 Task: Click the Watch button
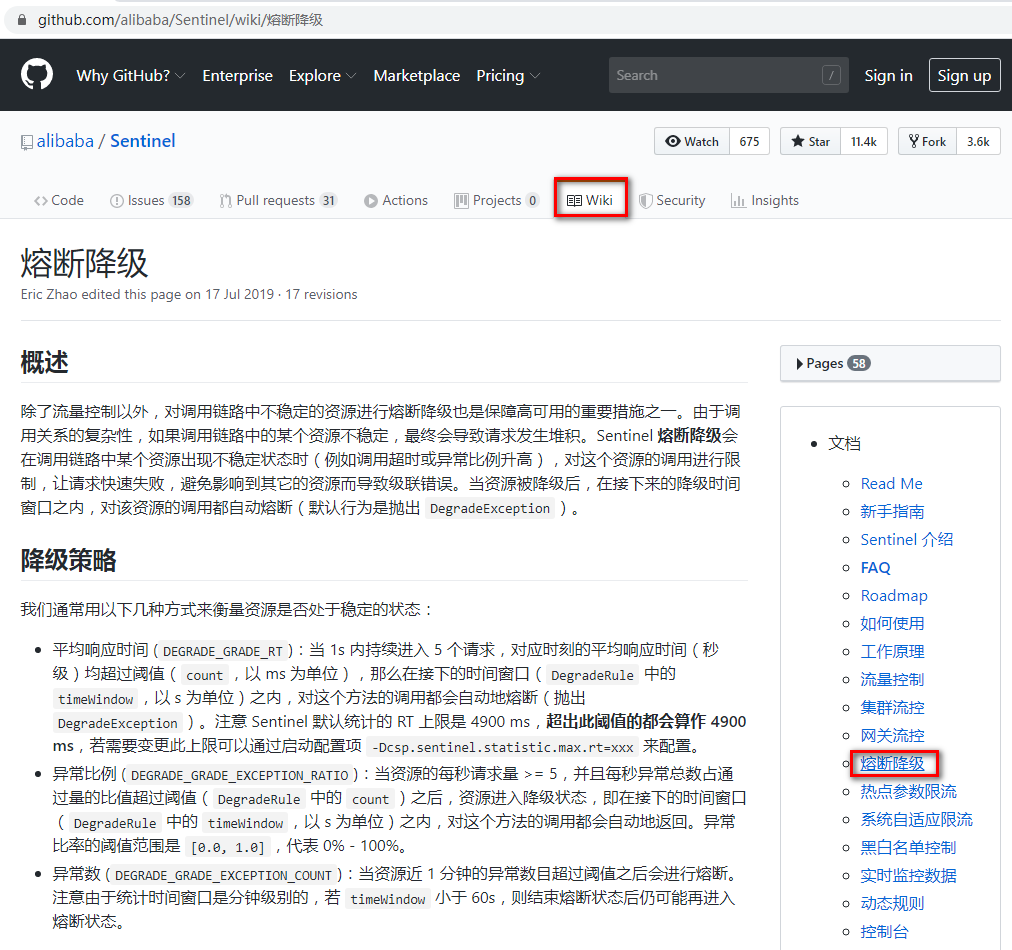click(692, 141)
